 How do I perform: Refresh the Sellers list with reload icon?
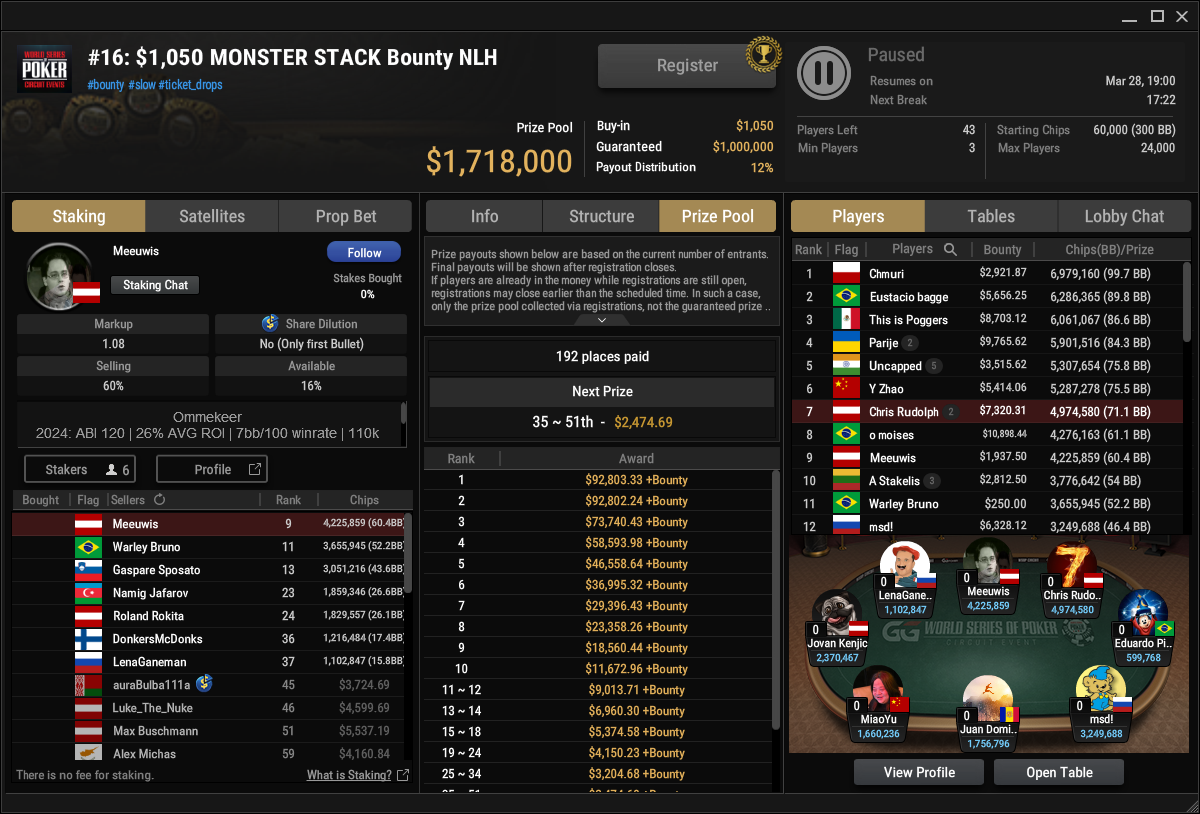159,500
